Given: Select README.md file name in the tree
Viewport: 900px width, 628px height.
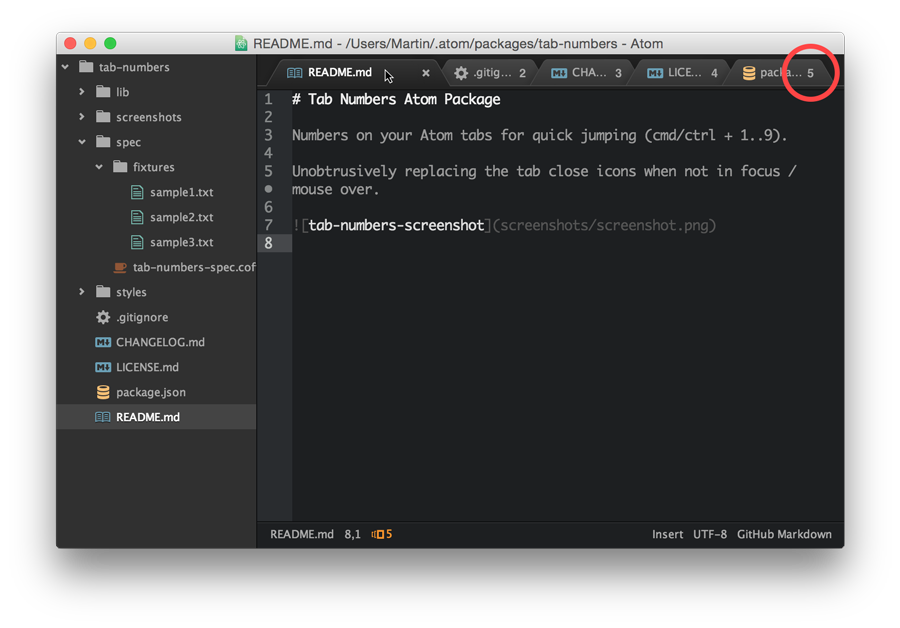Looking at the screenshot, I should coord(148,417).
